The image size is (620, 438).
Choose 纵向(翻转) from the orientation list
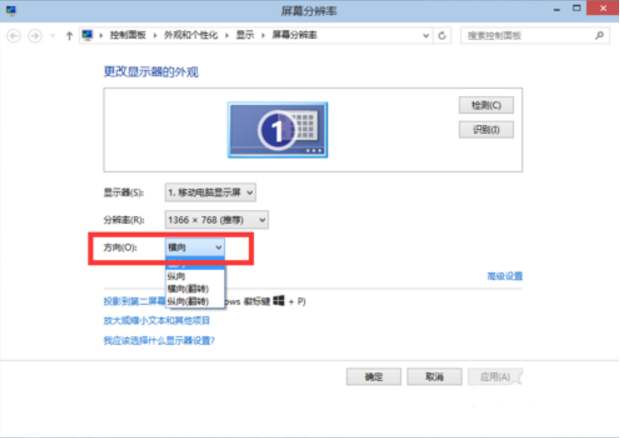(x=188, y=300)
